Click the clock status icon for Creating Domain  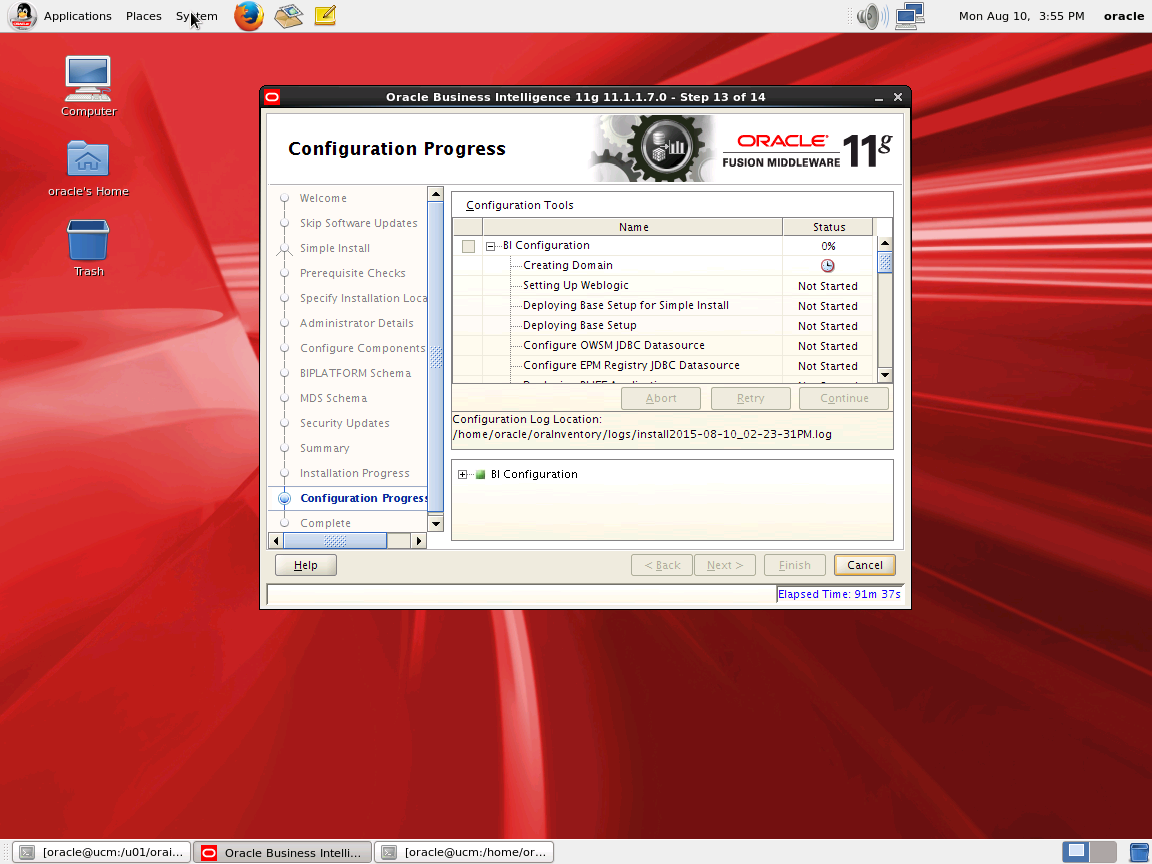[827, 266]
